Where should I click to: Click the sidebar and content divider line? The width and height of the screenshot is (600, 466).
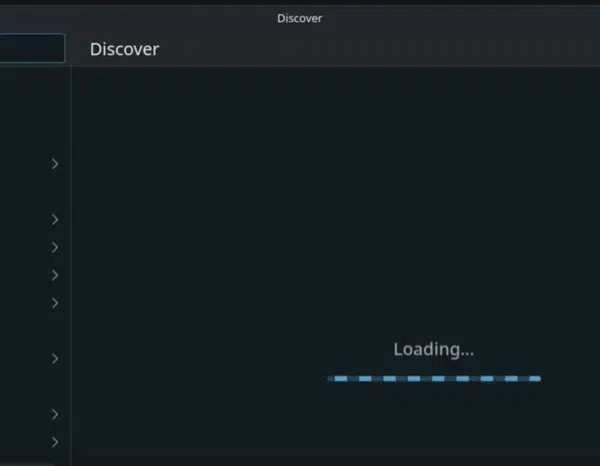(x=71, y=266)
